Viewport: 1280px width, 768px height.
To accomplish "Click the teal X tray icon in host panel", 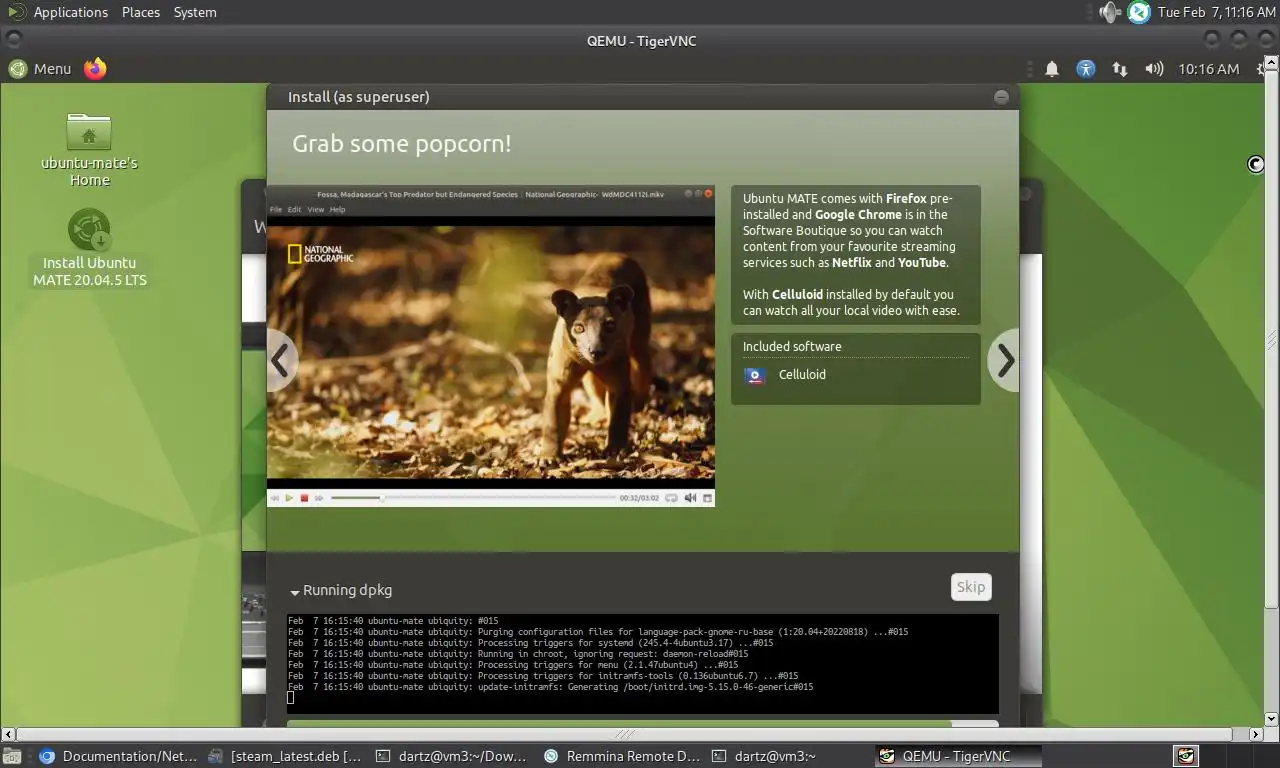I will pyautogui.click(x=1139, y=12).
